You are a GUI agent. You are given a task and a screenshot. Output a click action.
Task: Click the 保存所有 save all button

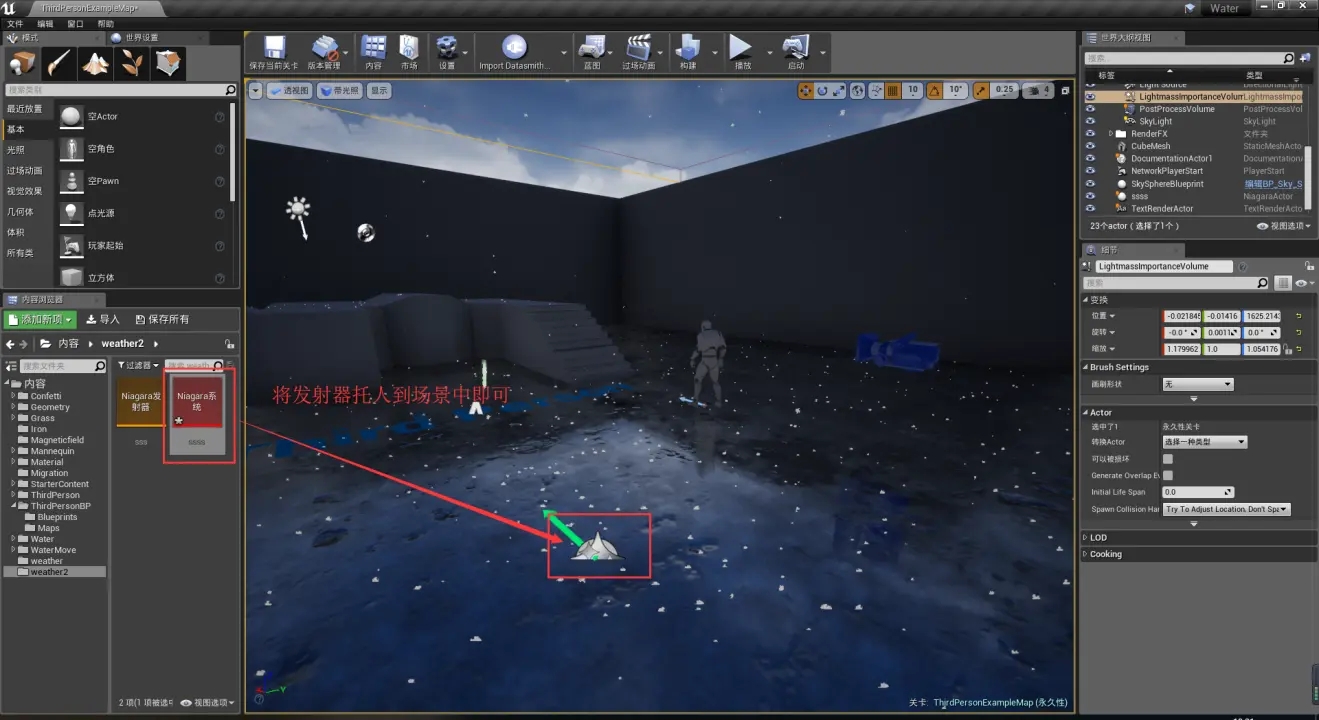(x=162, y=320)
